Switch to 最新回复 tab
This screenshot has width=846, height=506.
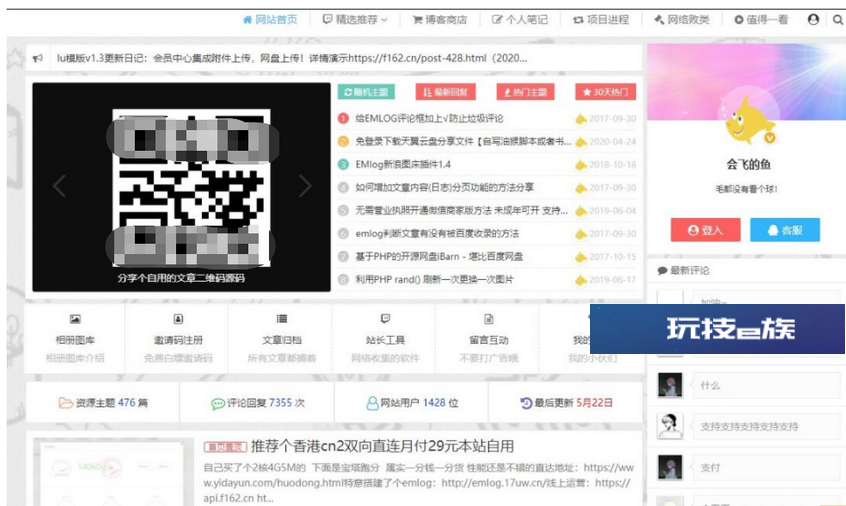(445, 92)
